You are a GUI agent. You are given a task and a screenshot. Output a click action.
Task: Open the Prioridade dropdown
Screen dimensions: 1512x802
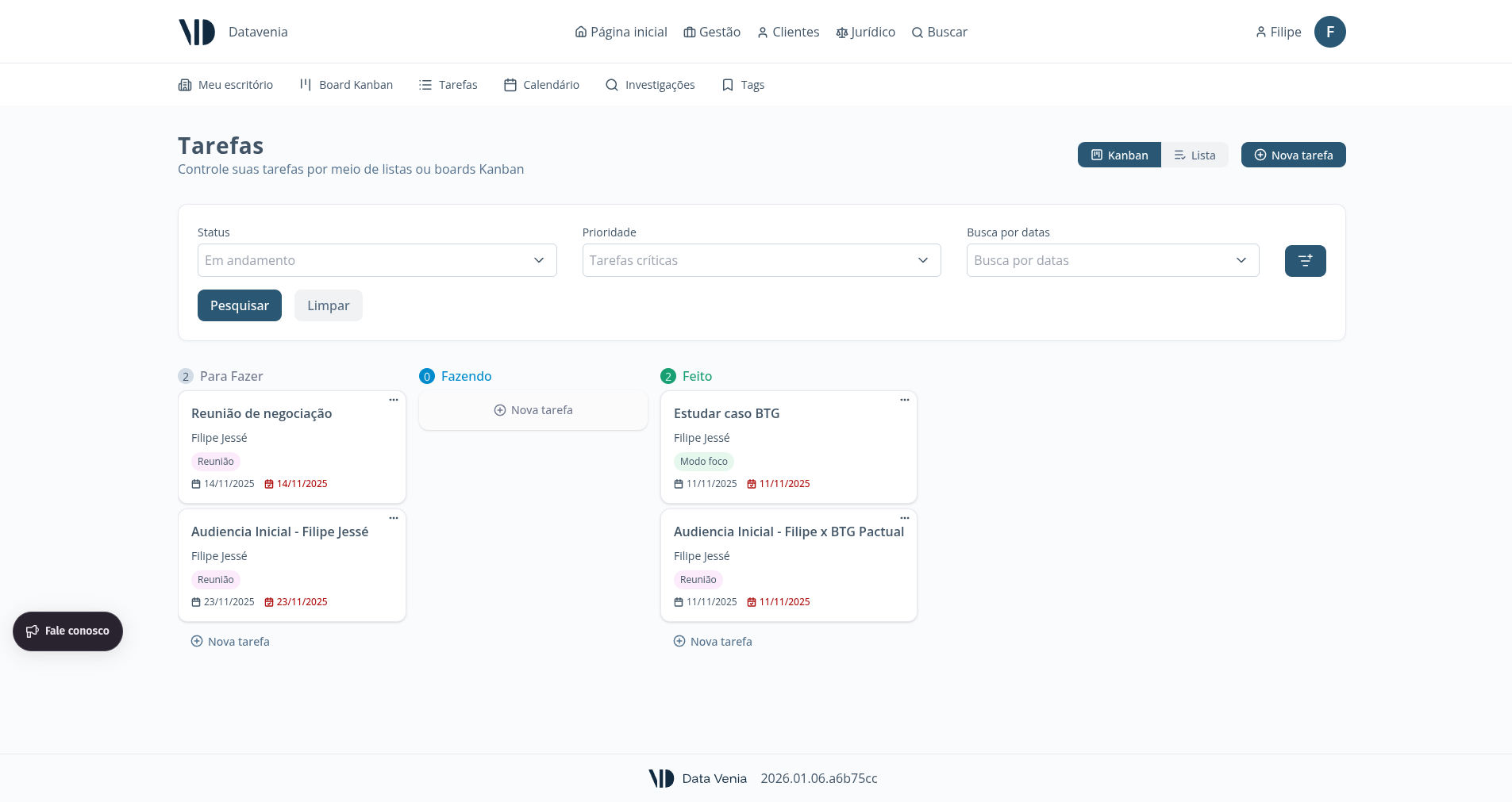pos(760,260)
